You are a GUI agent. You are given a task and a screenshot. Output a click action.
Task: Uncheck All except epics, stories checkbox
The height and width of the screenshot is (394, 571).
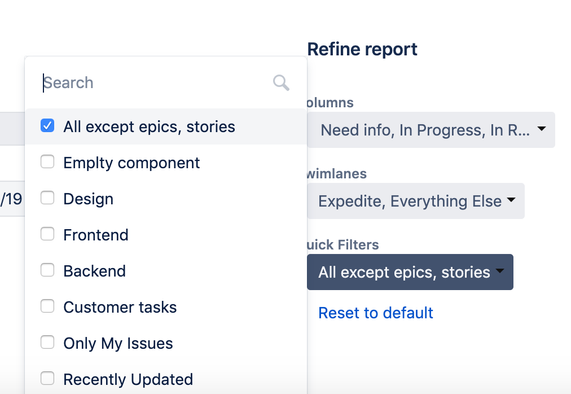pyautogui.click(x=47, y=126)
